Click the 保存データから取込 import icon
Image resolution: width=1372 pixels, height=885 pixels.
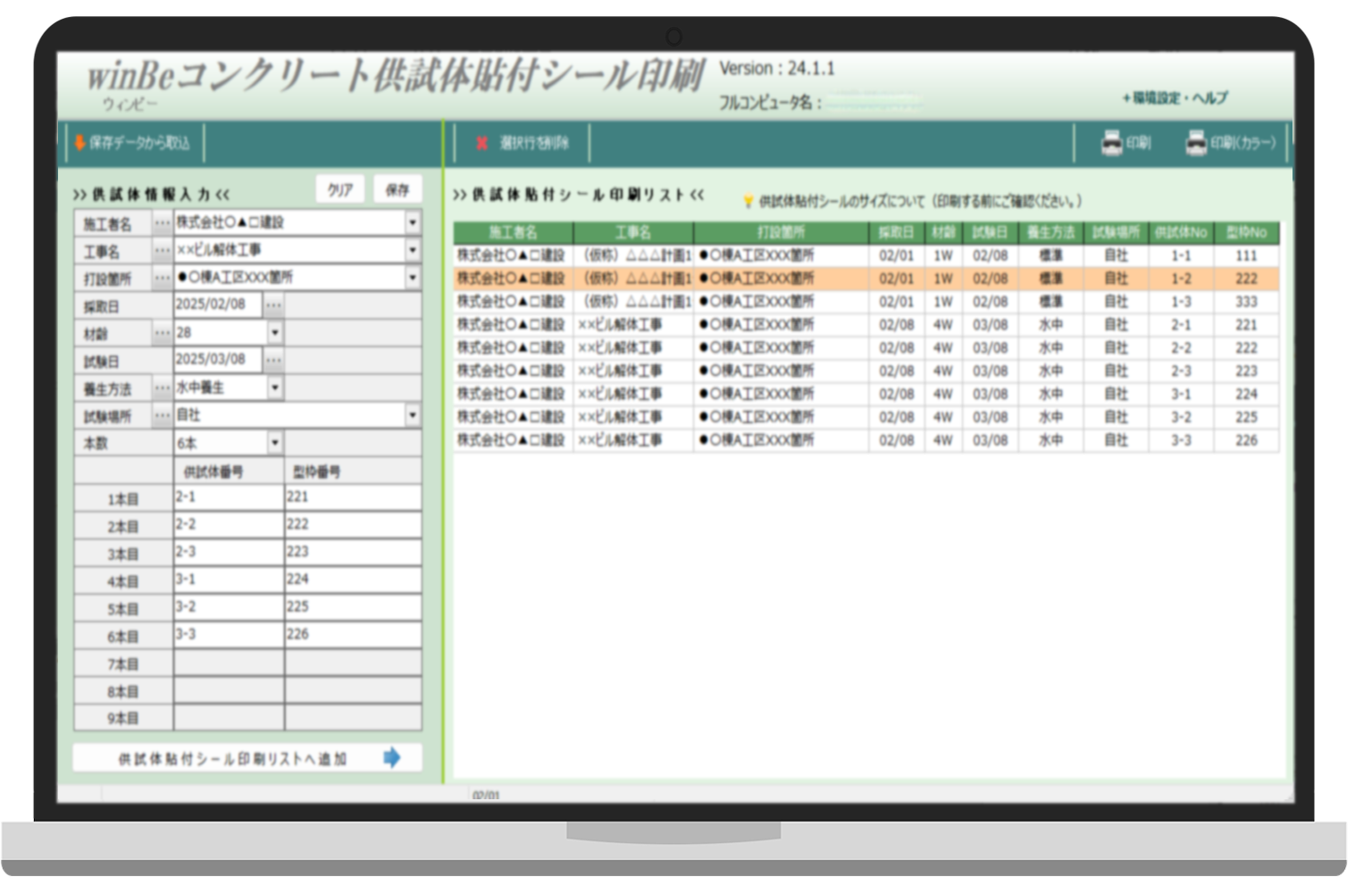[79, 143]
